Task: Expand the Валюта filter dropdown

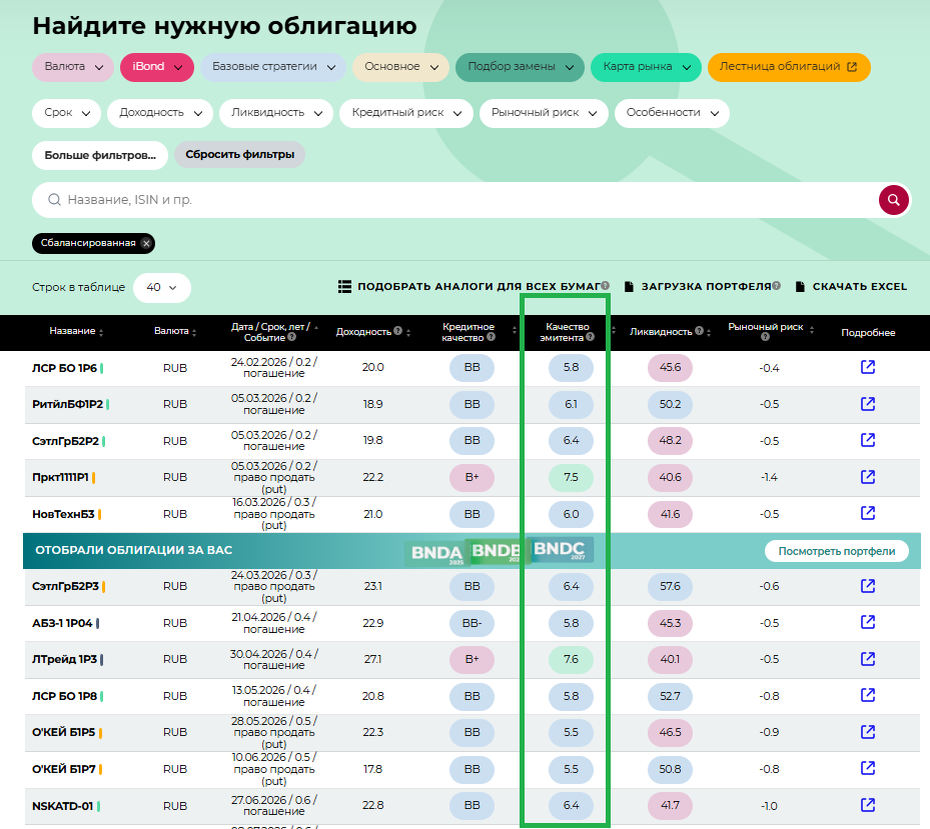Action: coord(73,67)
